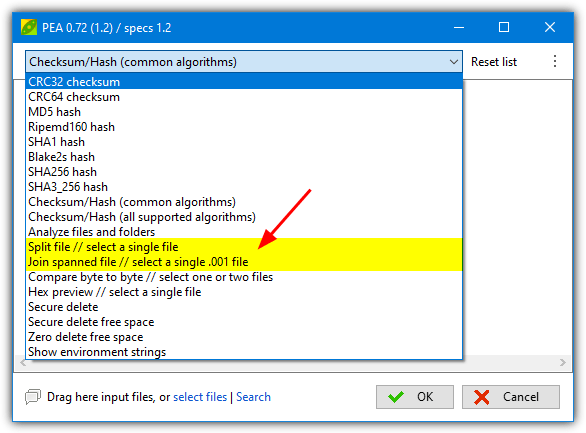Viewport: 586px width, 433px height.
Task: Minimize the PEA window
Action: tap(459, 27)
